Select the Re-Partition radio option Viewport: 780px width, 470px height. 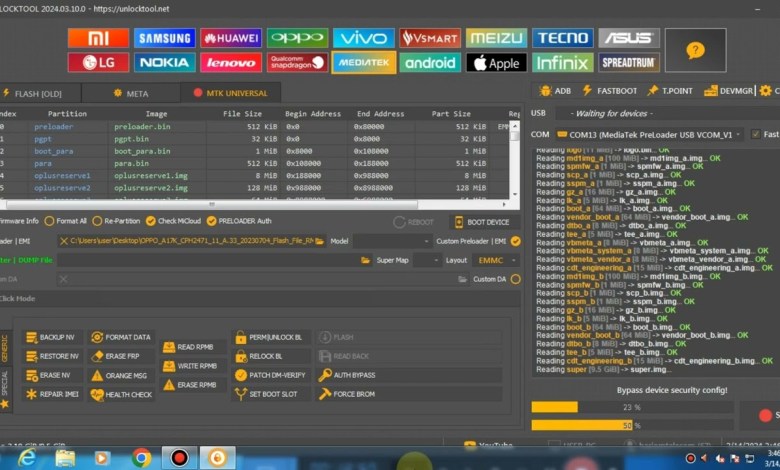(x=115, y=221)
